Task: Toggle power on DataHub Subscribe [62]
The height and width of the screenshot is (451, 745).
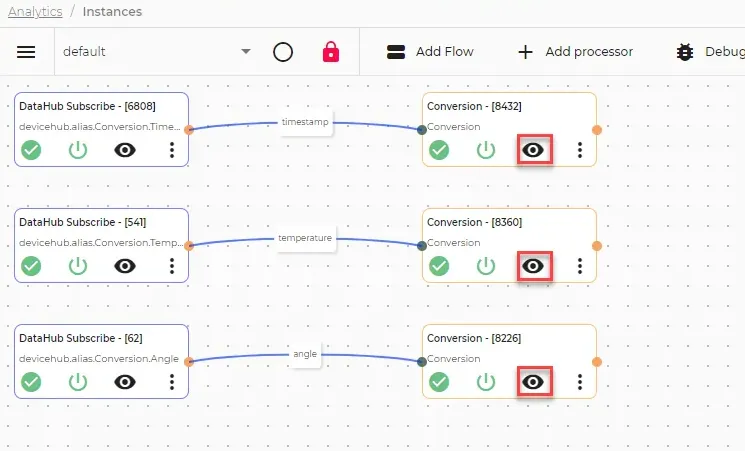Action: pos(78,382)
